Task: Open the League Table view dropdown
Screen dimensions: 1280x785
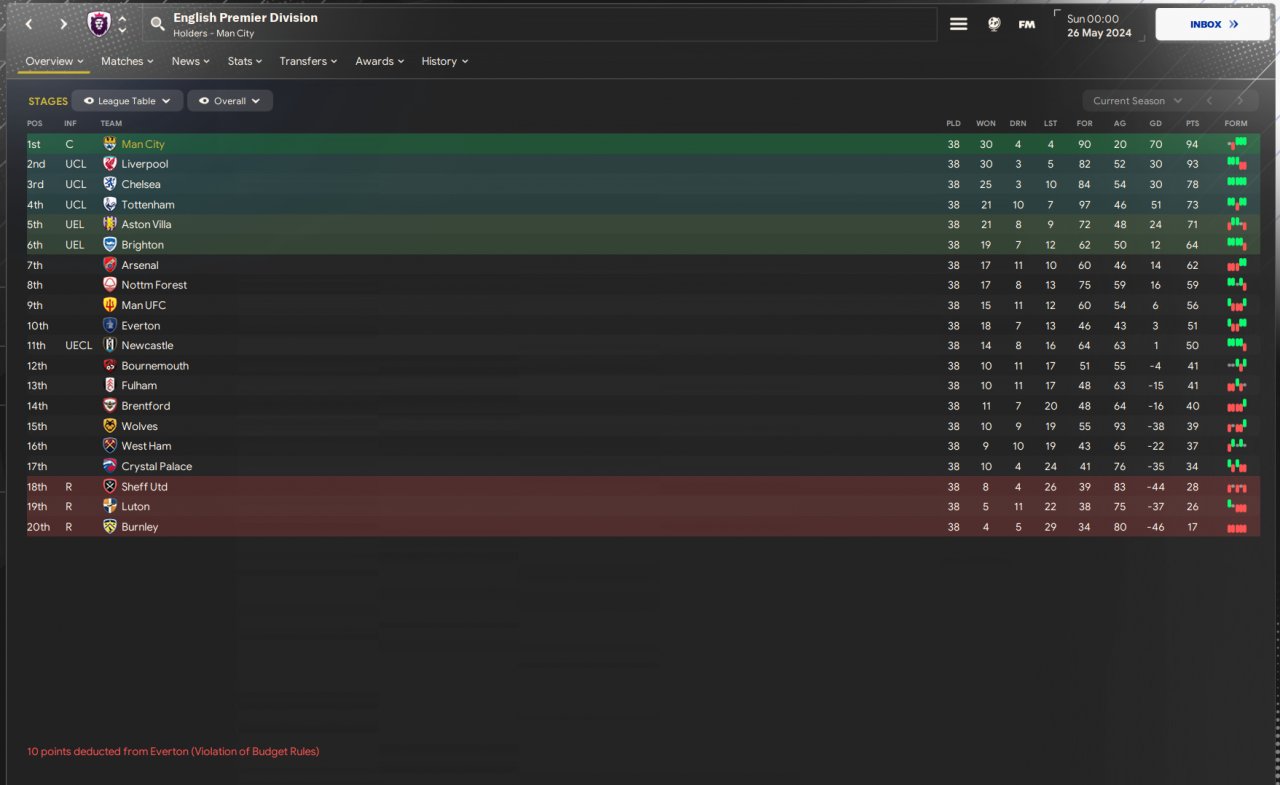Action: (127, 101)
